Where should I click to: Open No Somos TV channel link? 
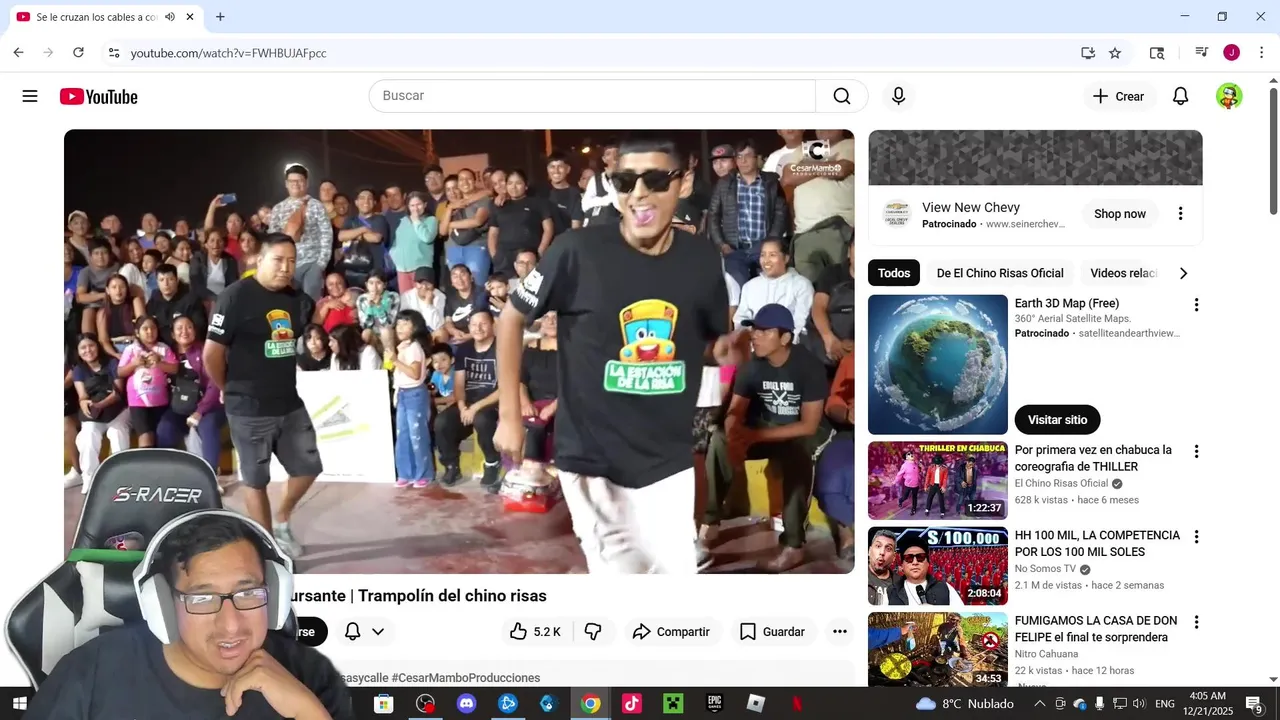[x=1045, y=569]
